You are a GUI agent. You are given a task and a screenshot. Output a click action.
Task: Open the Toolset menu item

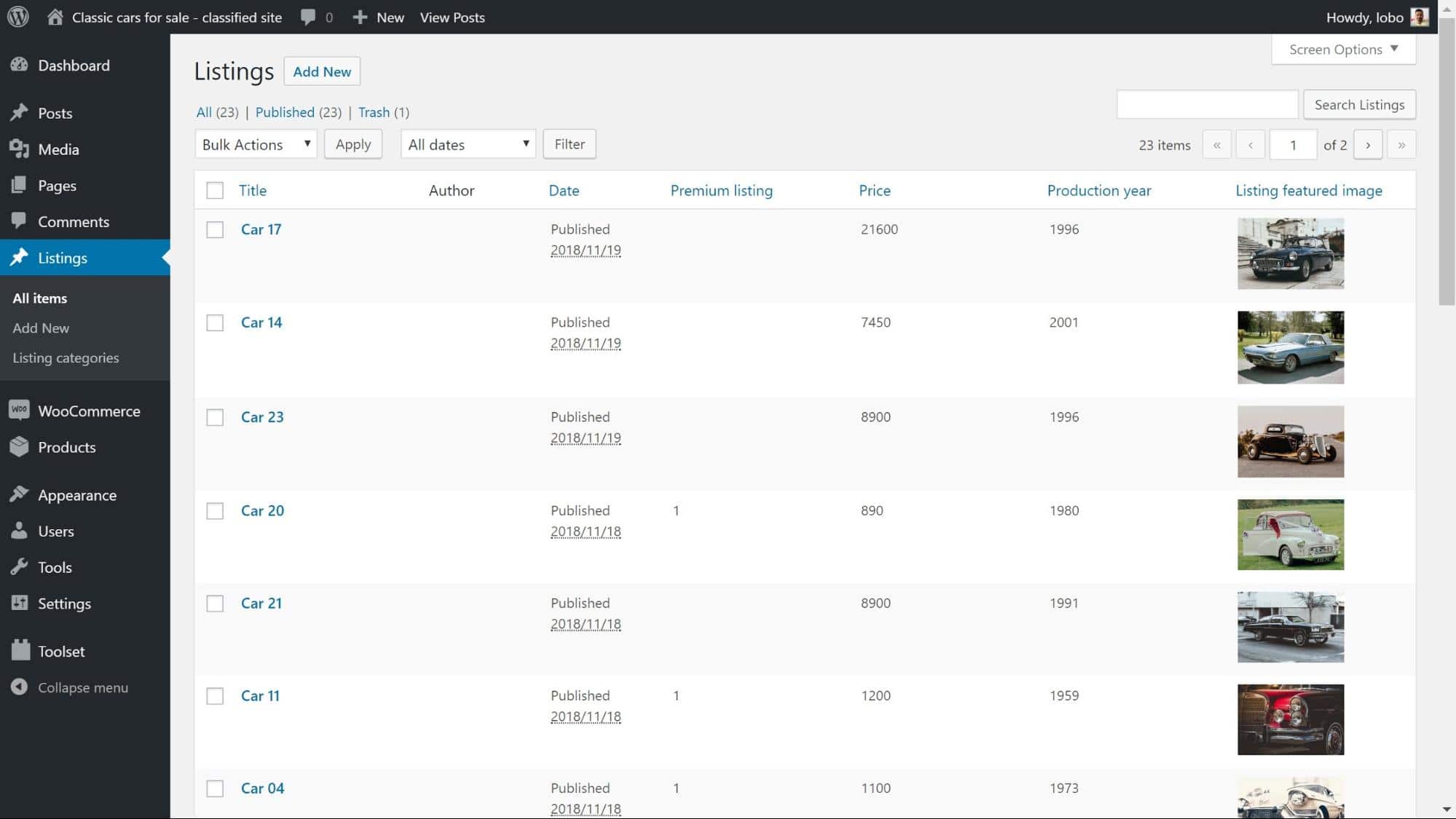click(61, 651)
